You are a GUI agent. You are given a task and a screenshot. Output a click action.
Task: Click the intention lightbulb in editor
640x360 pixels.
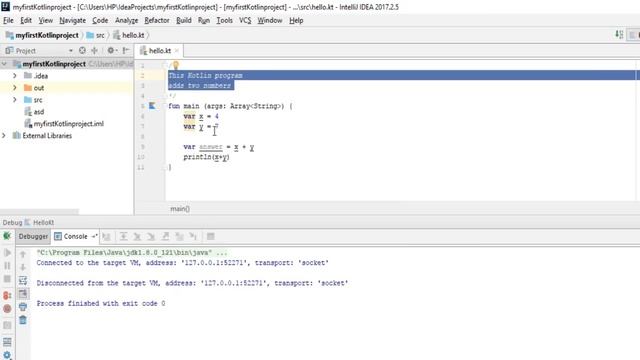[176, 65]
